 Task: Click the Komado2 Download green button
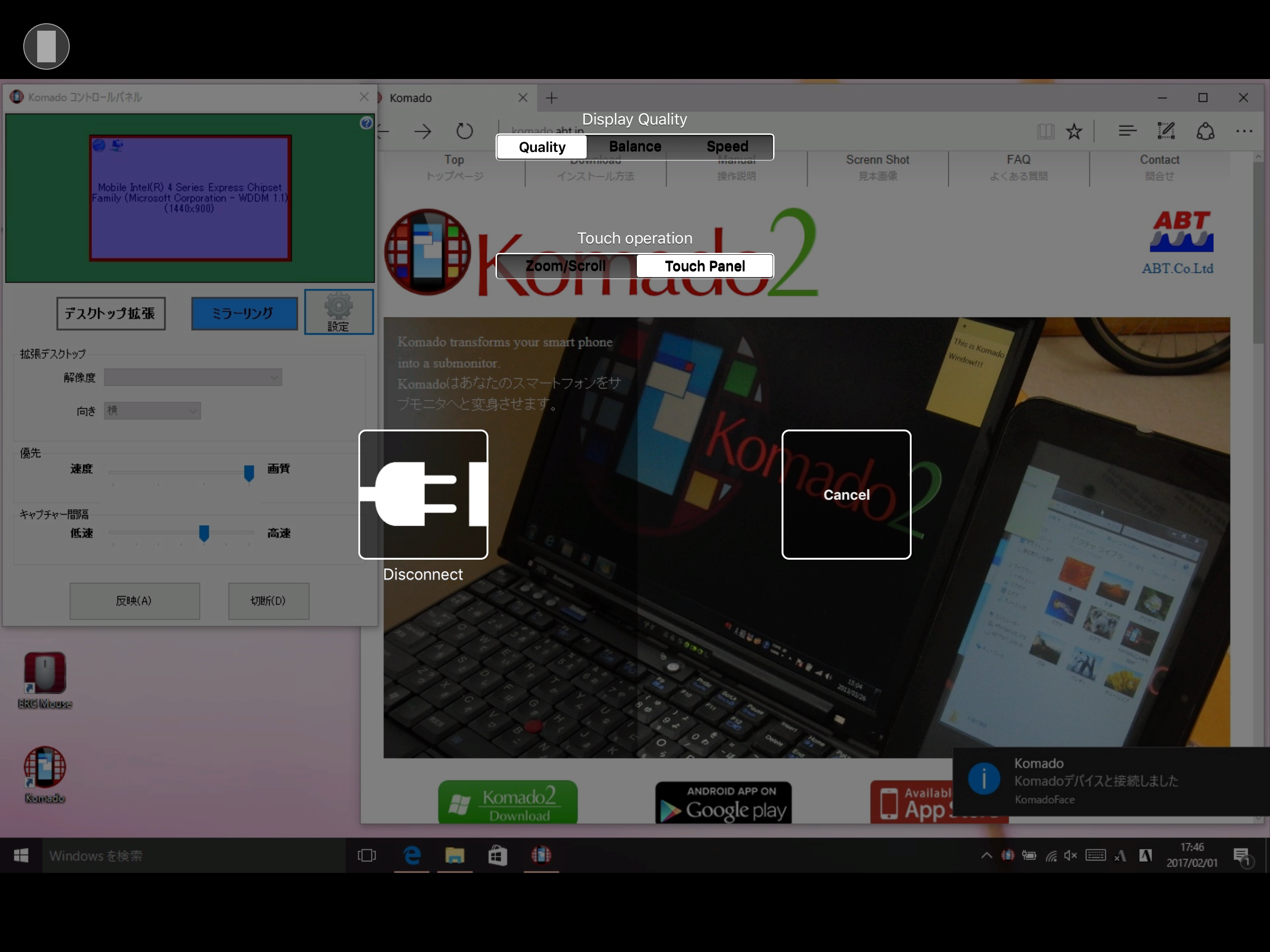click(x=508, y=802)
